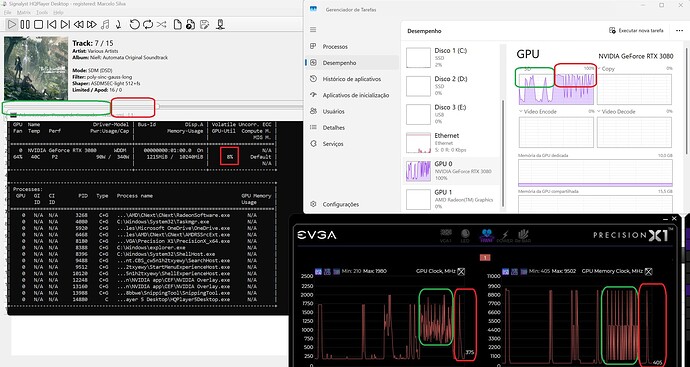This screenshot has height=367, width=690.
Task: Skip to the previous track in HQPlayer
Action: 51,25
